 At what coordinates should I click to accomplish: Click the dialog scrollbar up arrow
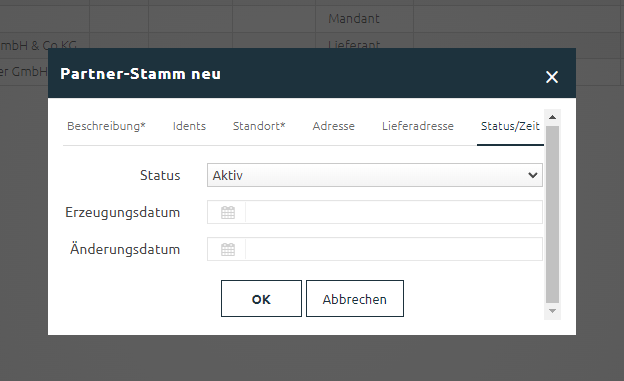[x=552, y=117]
